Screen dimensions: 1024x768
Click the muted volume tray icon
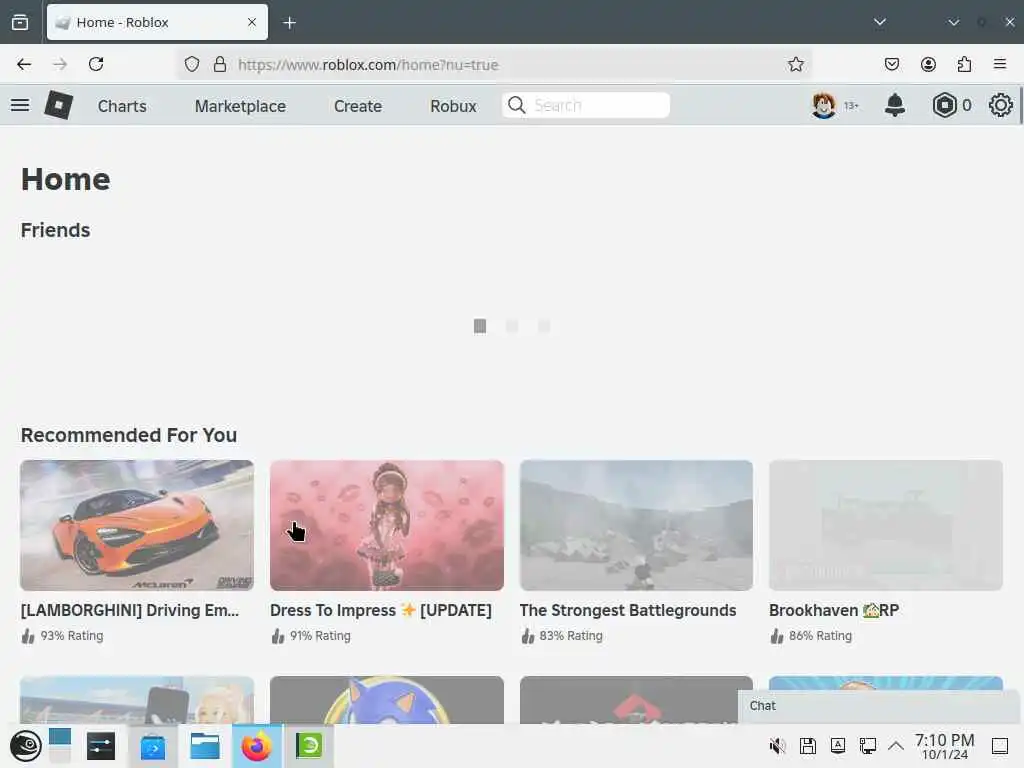click(777, 746)
